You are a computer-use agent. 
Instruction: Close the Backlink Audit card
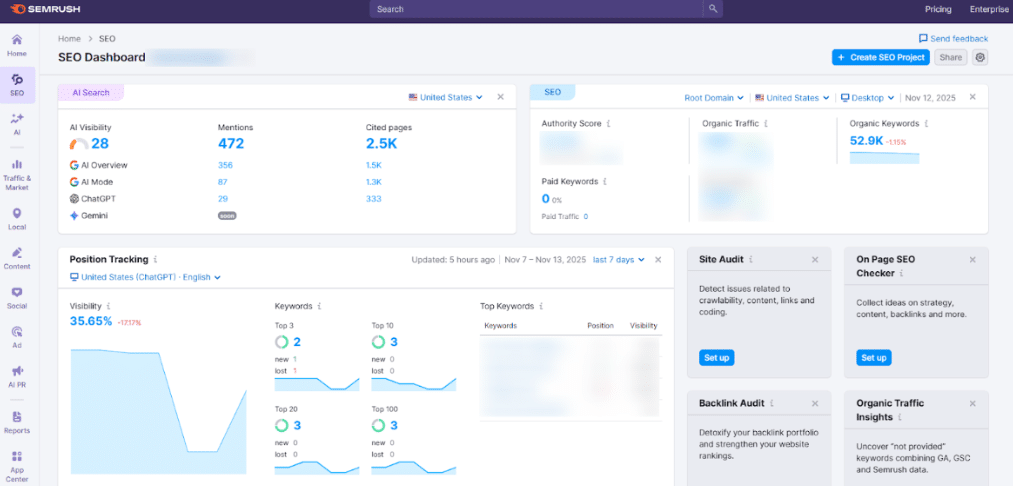click(815, 403)
